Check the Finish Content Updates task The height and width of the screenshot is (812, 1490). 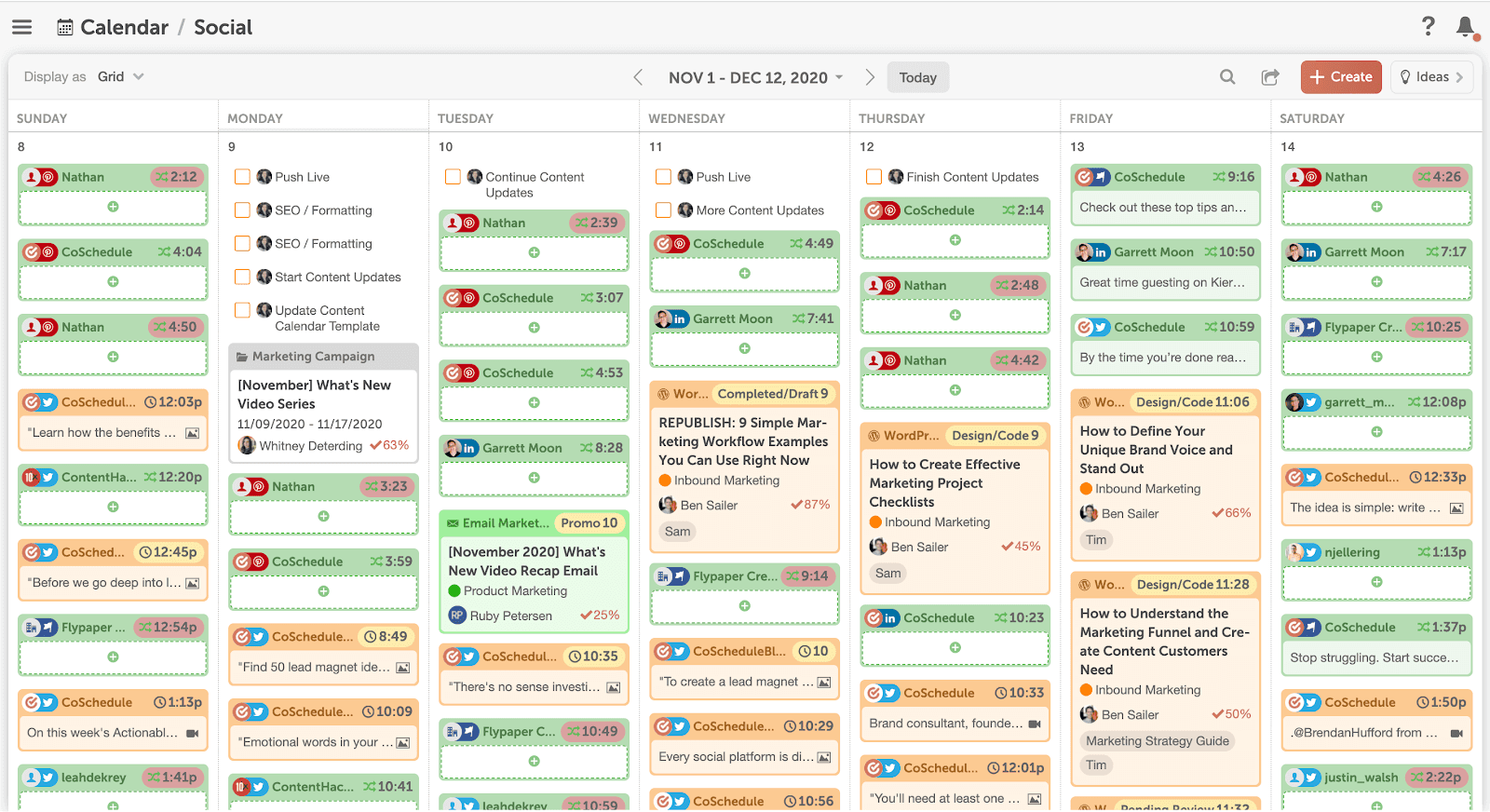coord(874,177)
